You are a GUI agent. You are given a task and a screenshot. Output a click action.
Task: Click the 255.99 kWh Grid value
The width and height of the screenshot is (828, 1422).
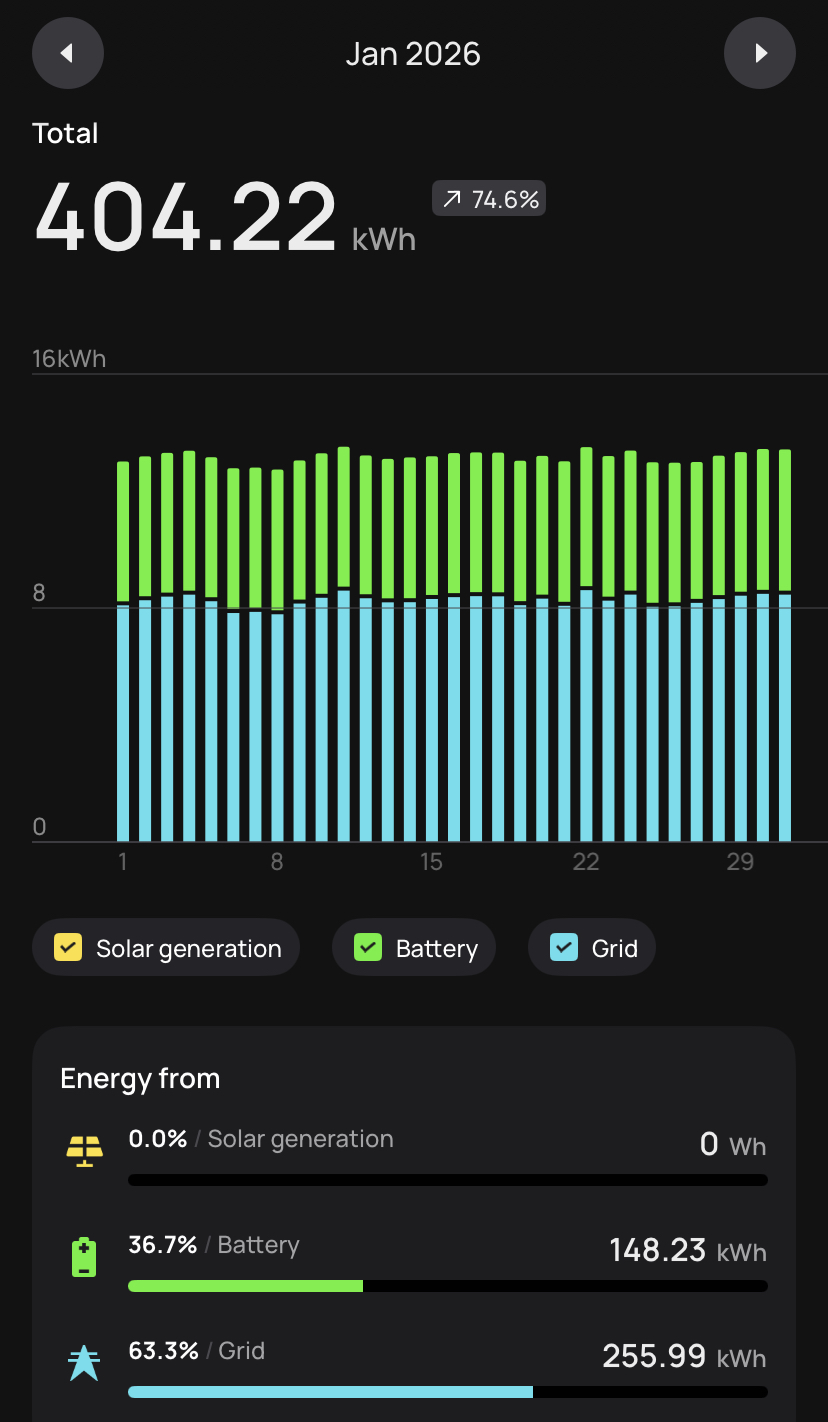coord(683,1357)
